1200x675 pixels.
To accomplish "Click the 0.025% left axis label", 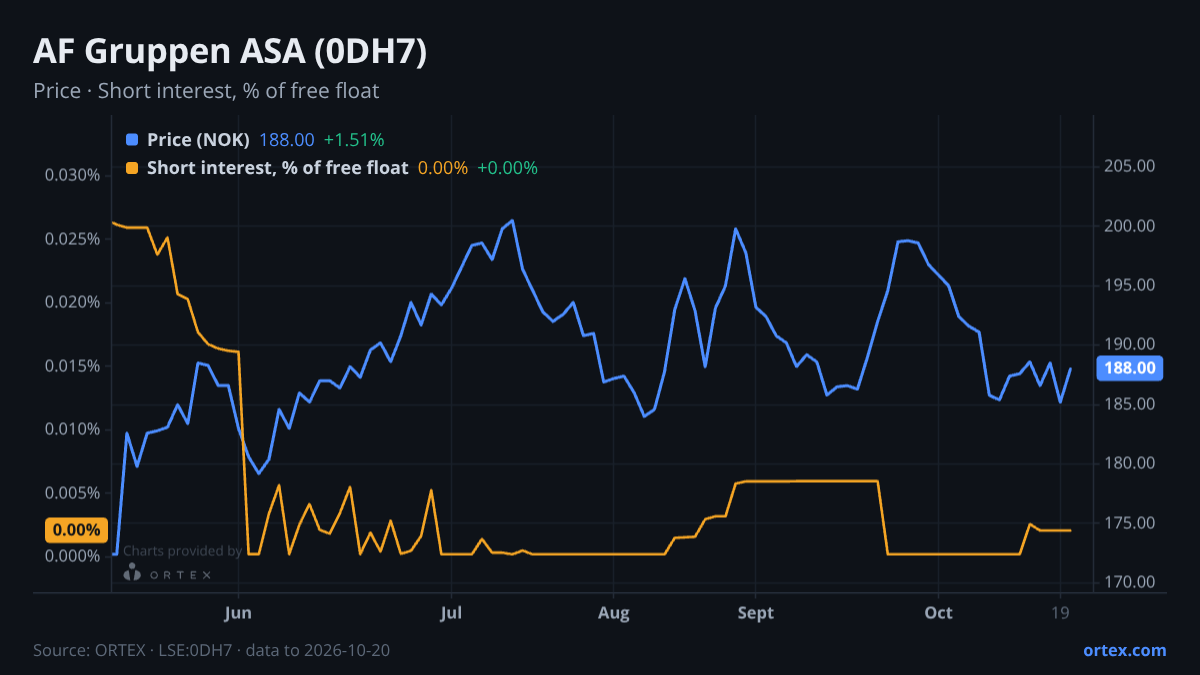I will click(x=73, y=239).
